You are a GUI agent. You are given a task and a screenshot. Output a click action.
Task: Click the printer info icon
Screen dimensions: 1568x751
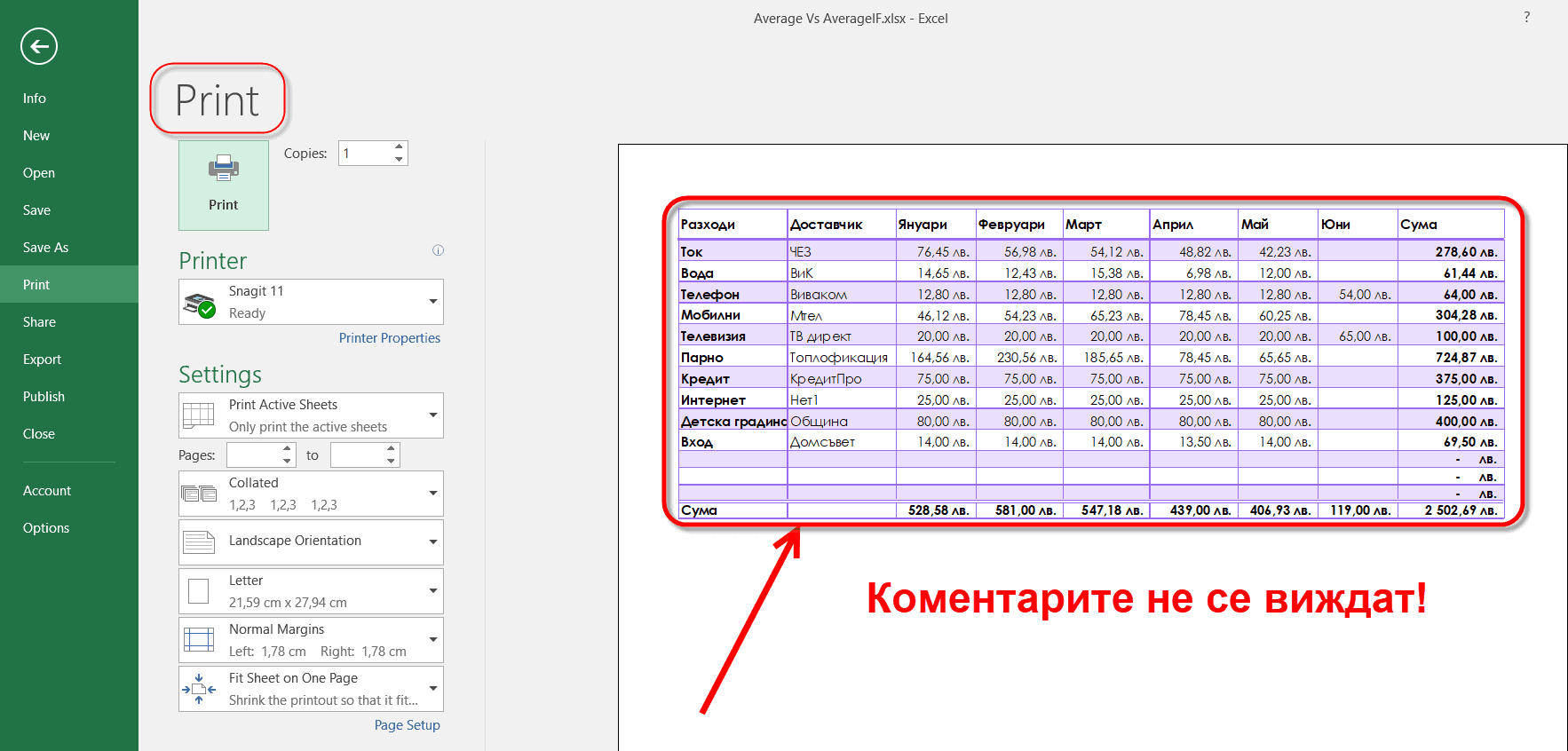438,250
